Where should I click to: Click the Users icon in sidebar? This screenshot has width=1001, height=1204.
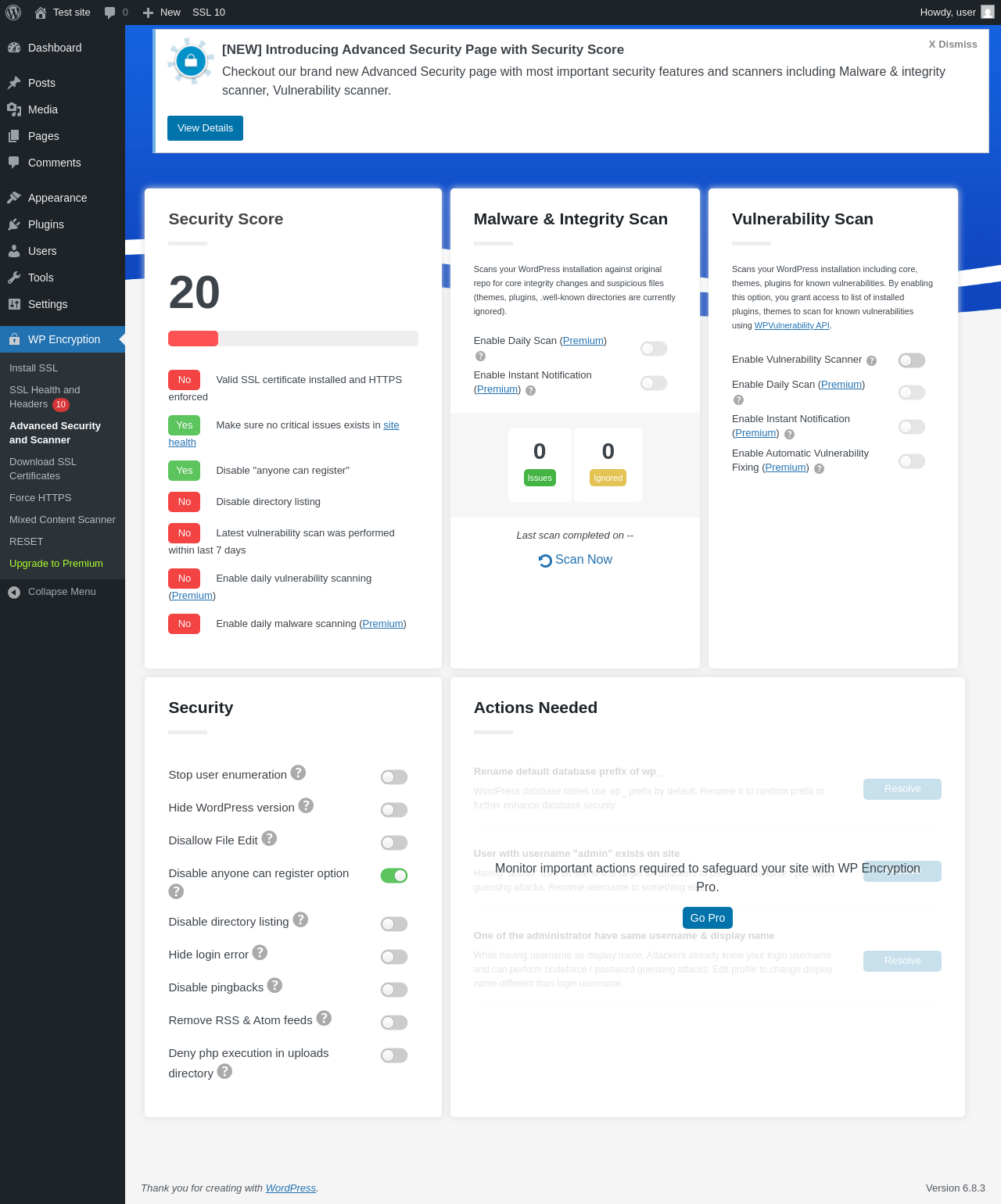point(14,251)
